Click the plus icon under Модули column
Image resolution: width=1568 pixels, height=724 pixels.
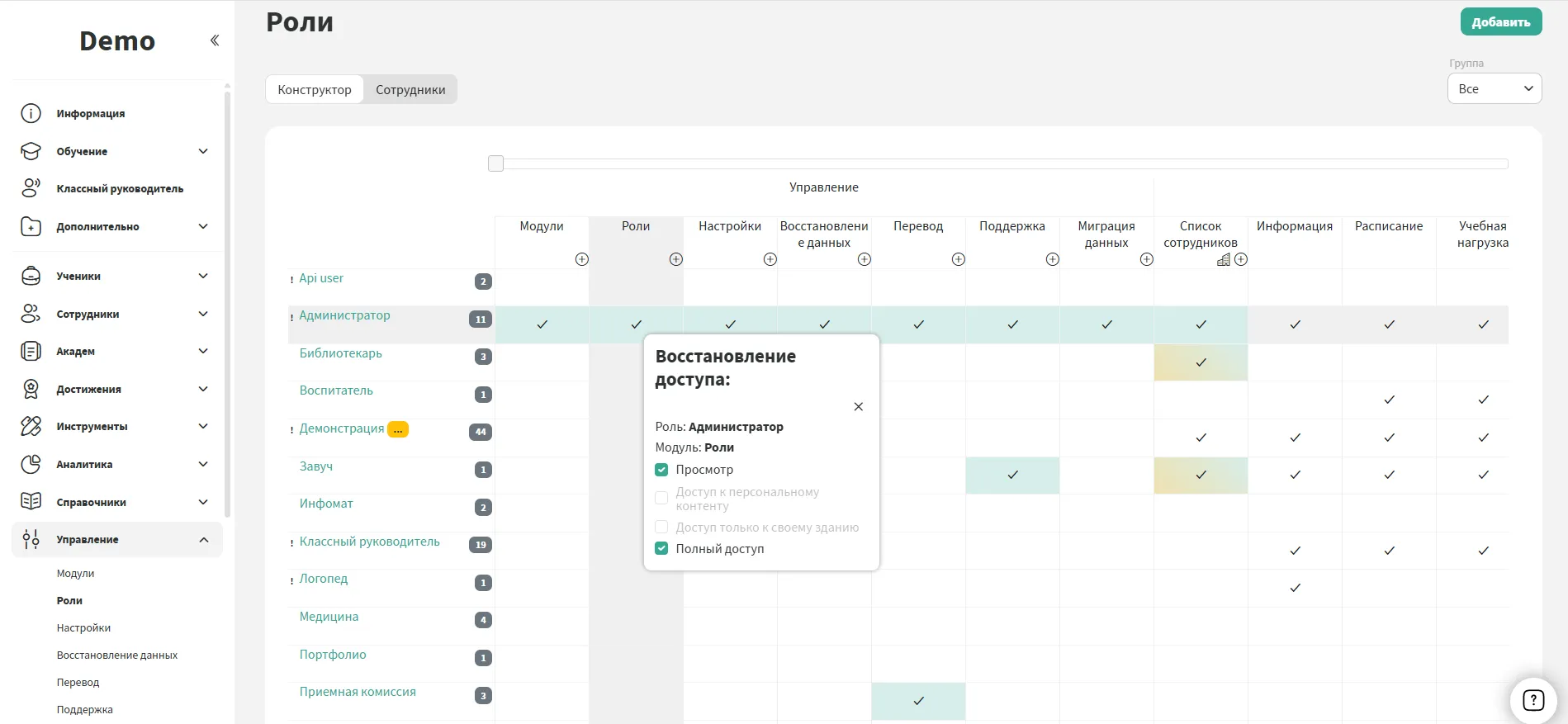[x=582, y=259]
